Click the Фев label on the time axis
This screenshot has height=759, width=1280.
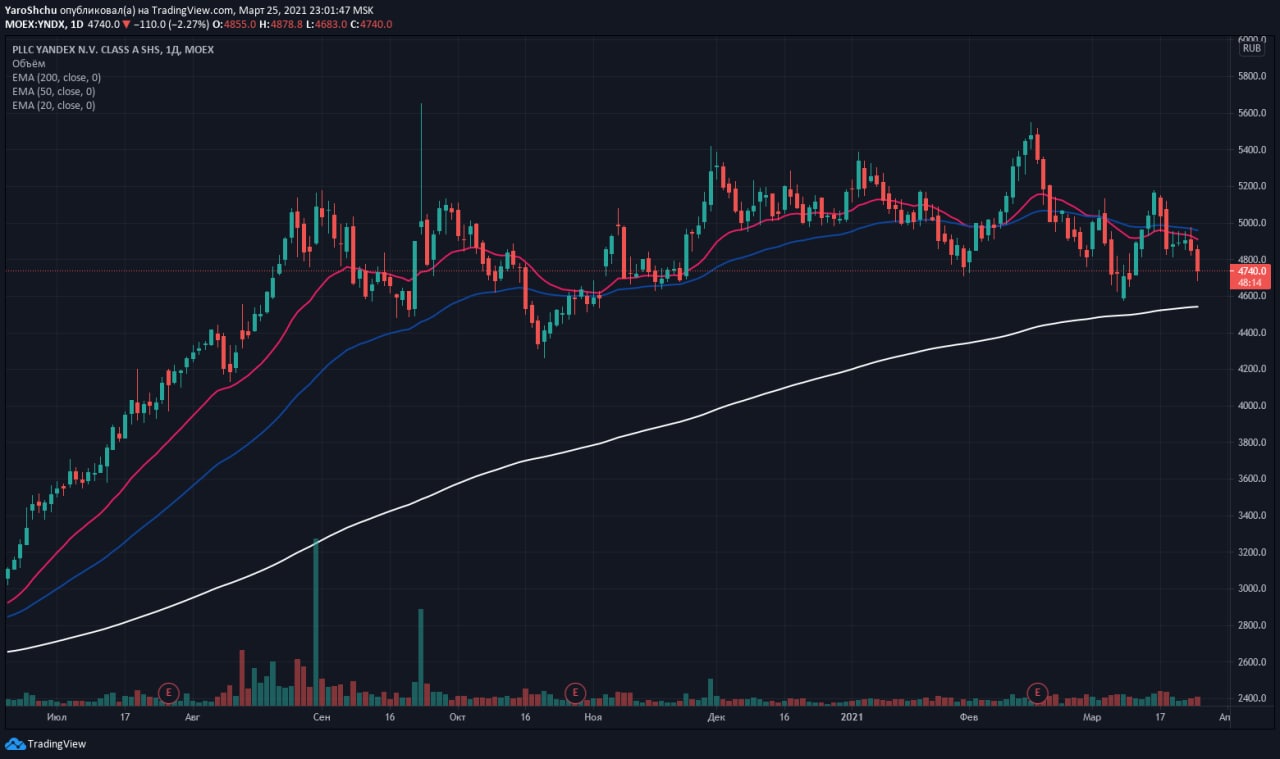point(968,717)
